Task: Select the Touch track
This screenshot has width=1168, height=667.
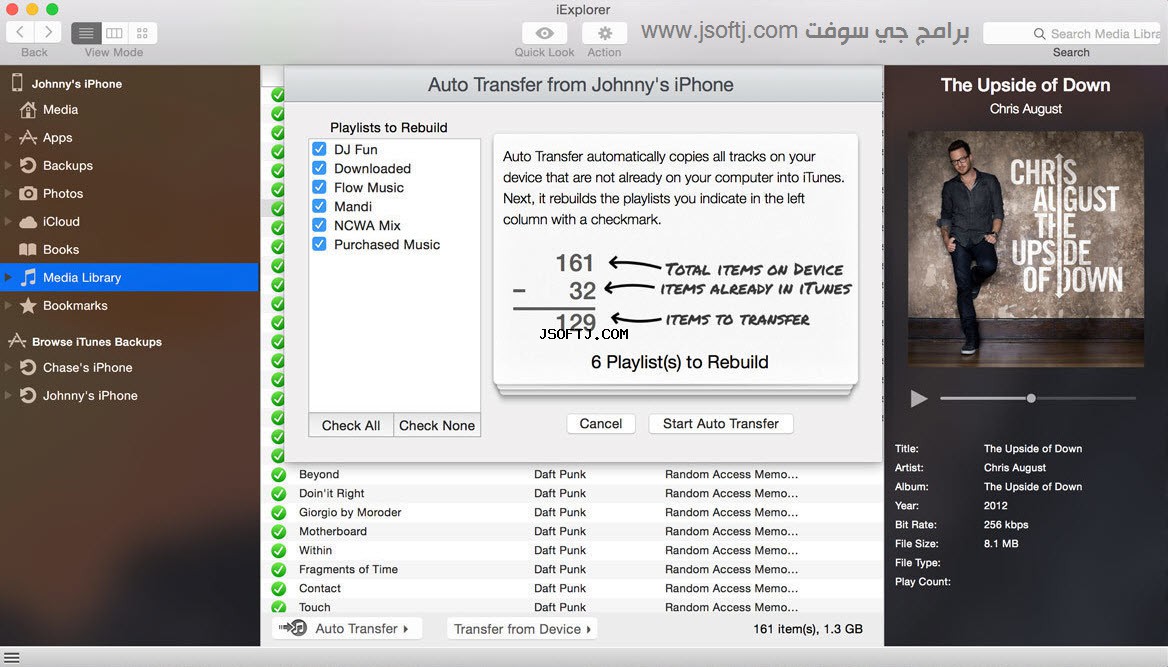Action: point(572,607)
